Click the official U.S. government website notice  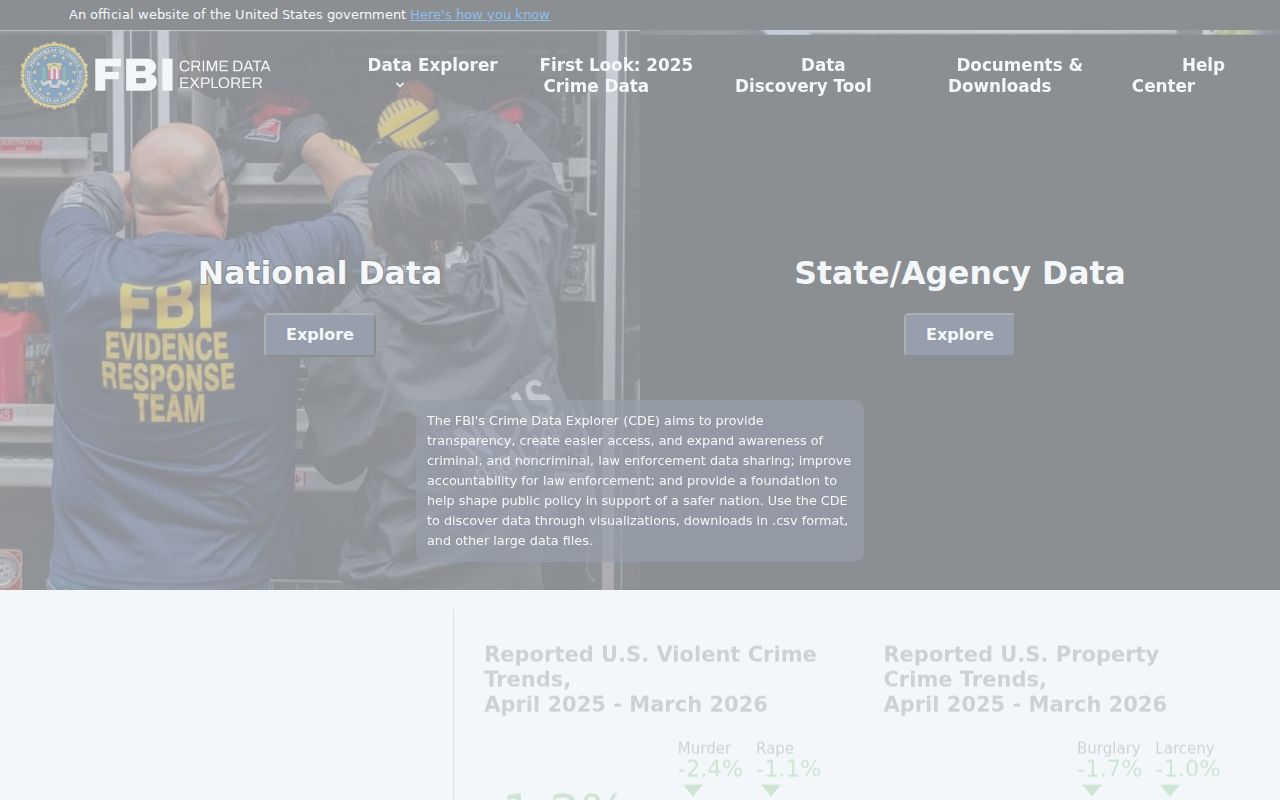click(237, 14)
